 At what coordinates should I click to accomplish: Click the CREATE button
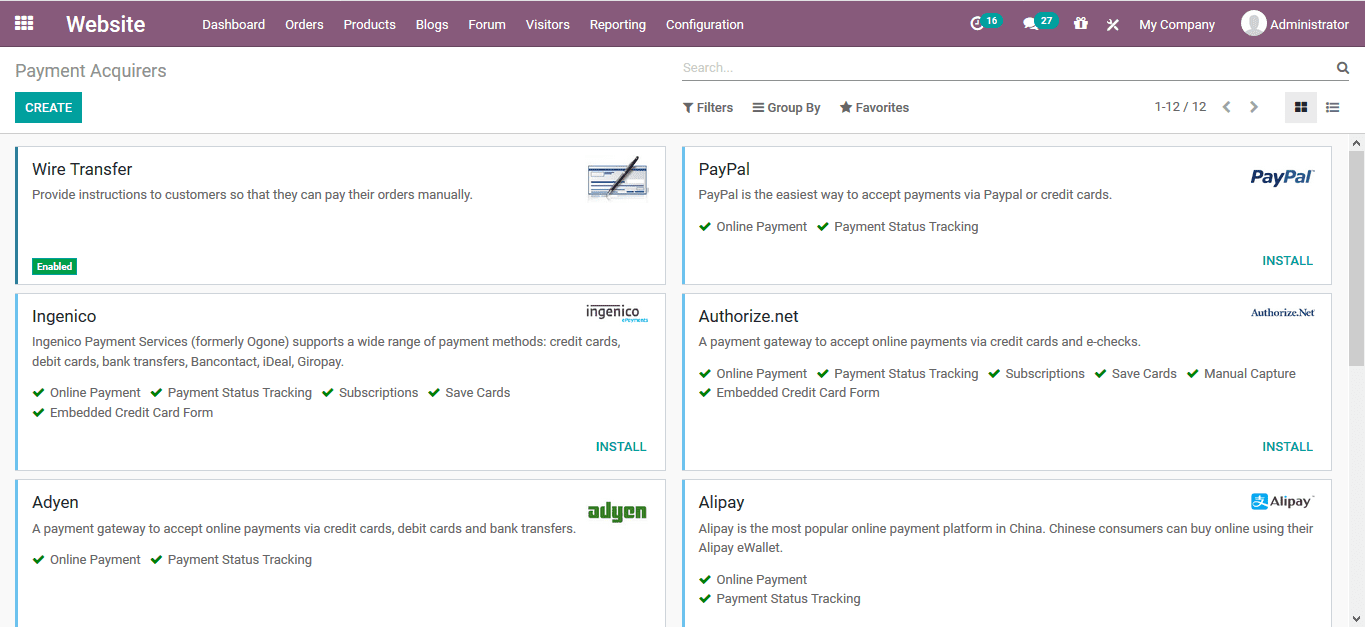[x=48, y=107]
